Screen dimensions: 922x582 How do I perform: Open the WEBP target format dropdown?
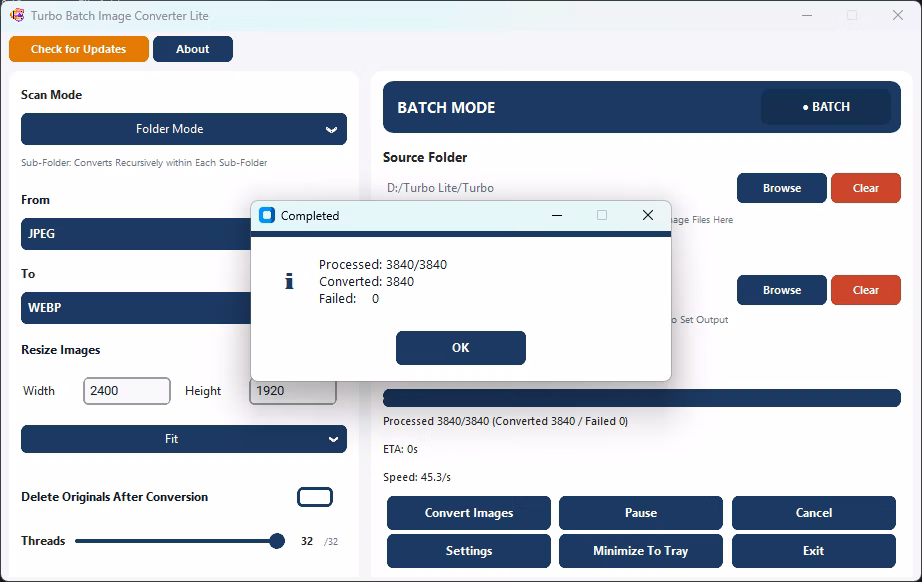136,307
